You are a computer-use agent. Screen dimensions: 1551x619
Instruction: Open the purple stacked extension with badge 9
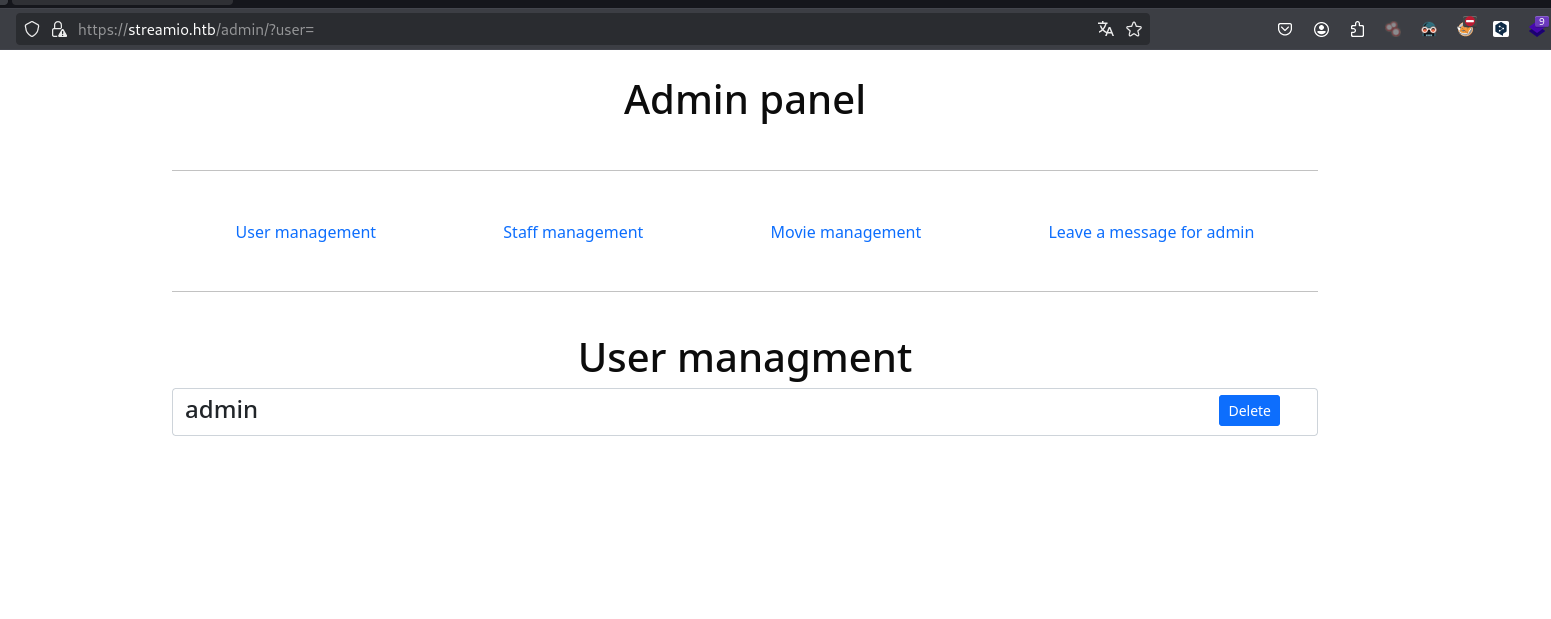(x=1537, y=28)
